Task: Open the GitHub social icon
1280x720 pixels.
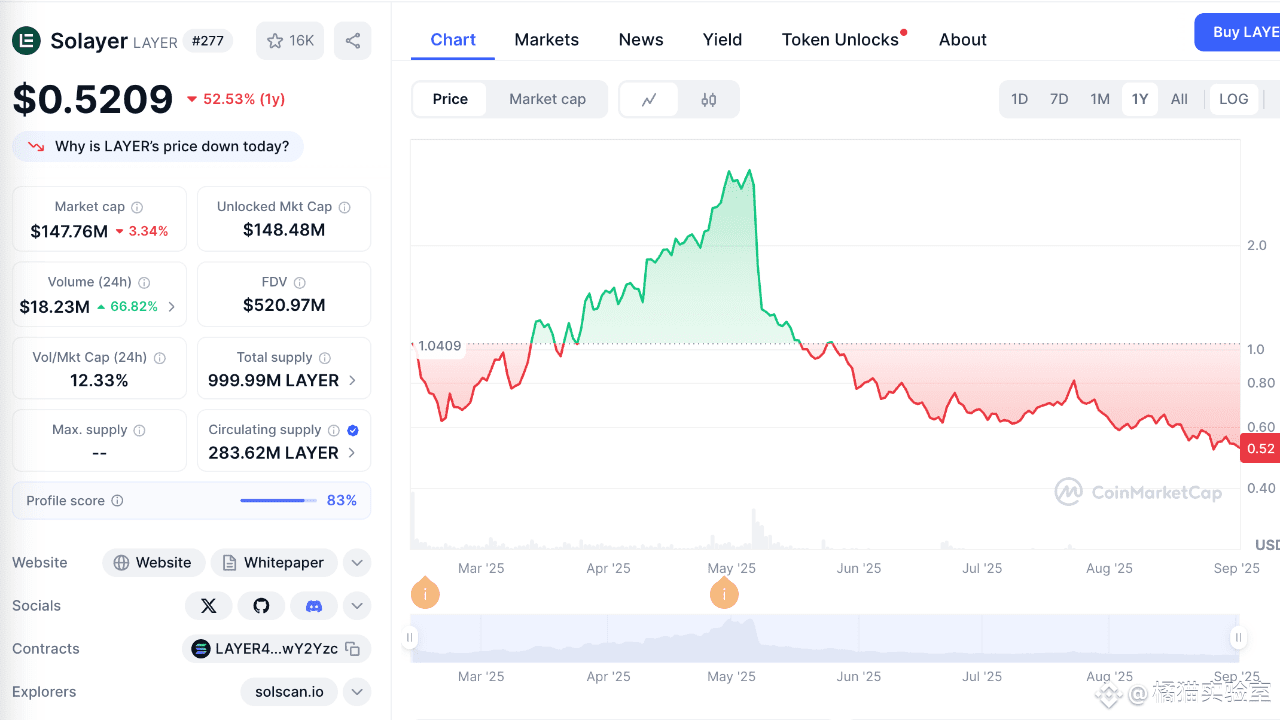Action: click(x=261, y=606)
